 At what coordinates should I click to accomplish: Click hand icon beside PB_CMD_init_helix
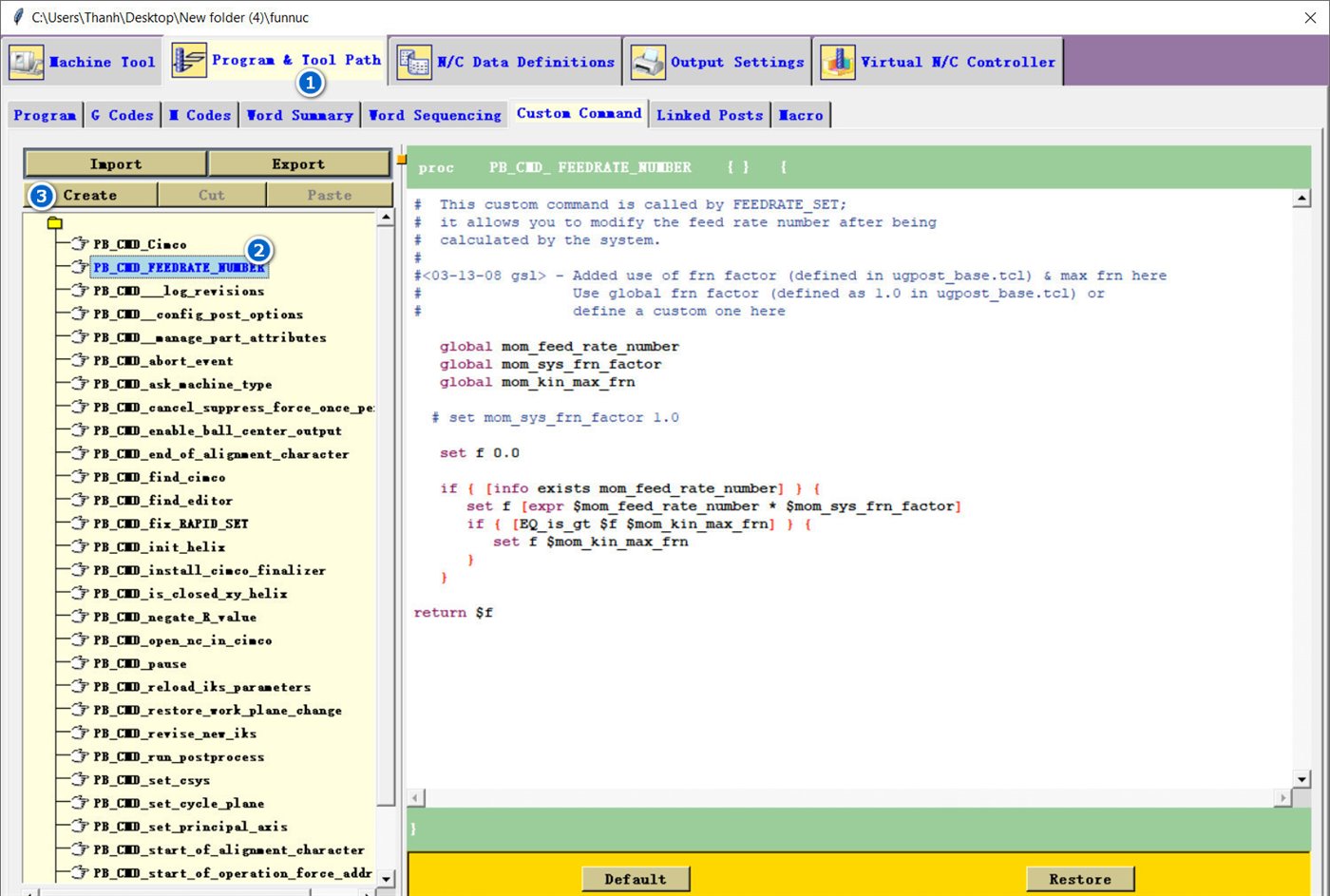[80, 547]
